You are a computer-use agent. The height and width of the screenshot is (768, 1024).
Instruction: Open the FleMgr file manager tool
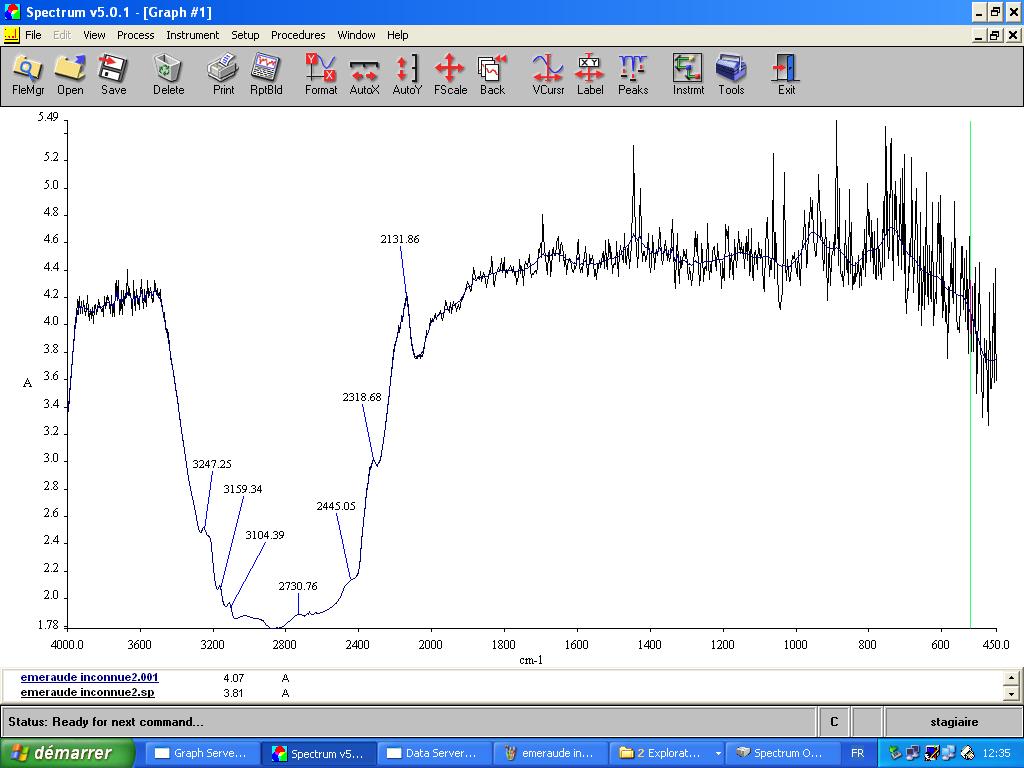[27, 74]
